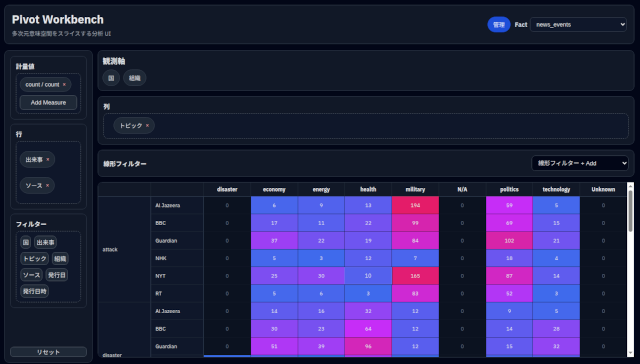Remove ソース from the rows panel
This screenshot has width=640, height=364.
tap(47, 186)
